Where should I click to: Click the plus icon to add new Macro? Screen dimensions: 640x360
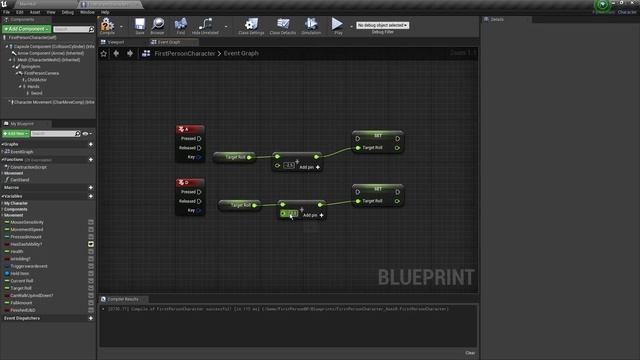[x=91, y=187]
